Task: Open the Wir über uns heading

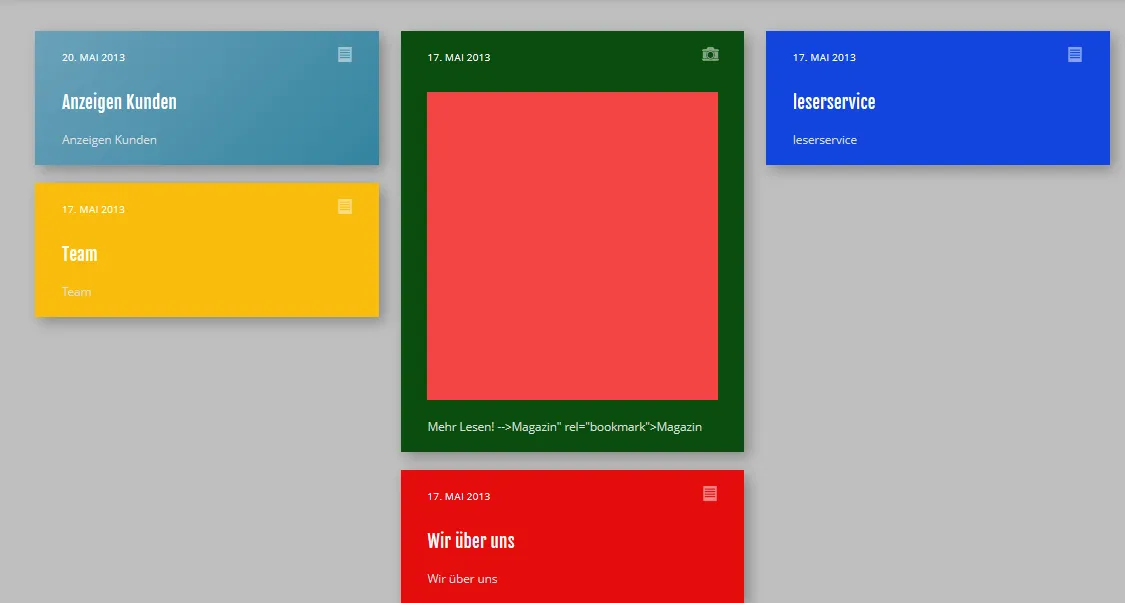Action: pyautogui.click(x=471, y=541)
